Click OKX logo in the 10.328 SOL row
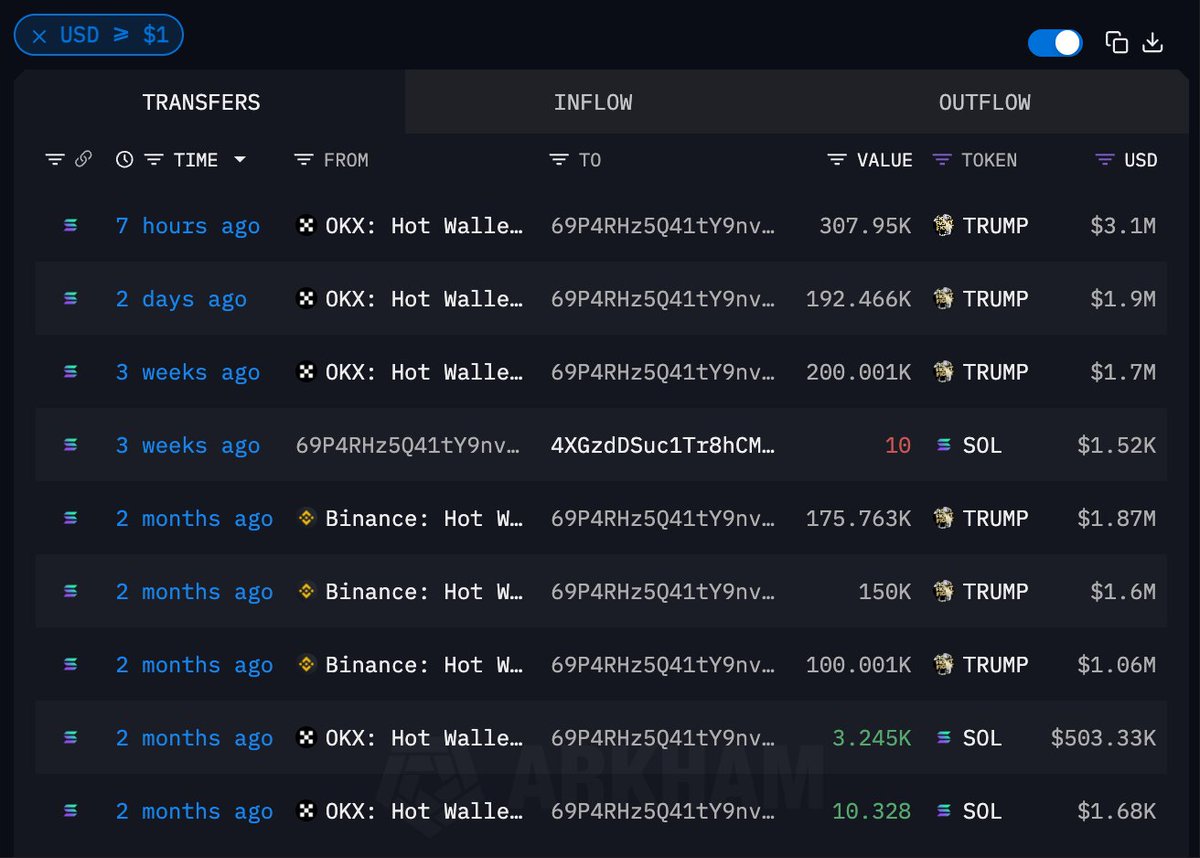The image size is (1200, 858). point(307,811)
